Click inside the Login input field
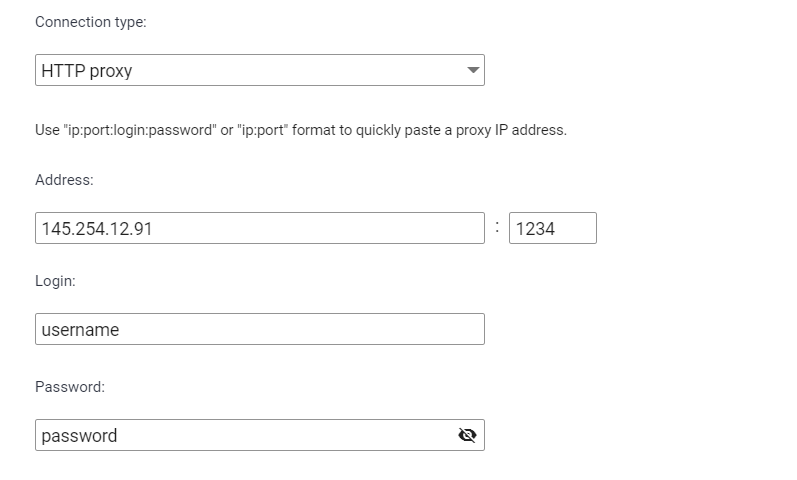The width and height of the screenshot is (797, 480). pyautogui.click(x=260, y=329)
